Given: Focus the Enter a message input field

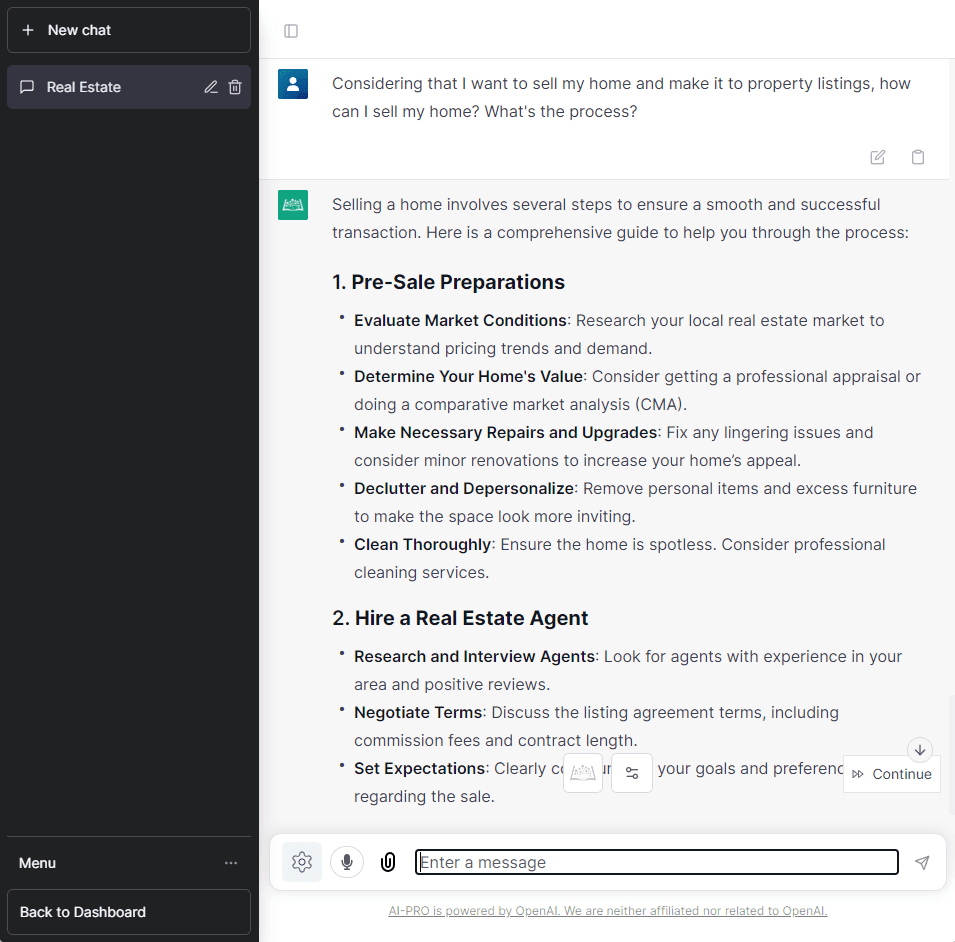Looking at the screenshot, I should click(x=656, y=862).
